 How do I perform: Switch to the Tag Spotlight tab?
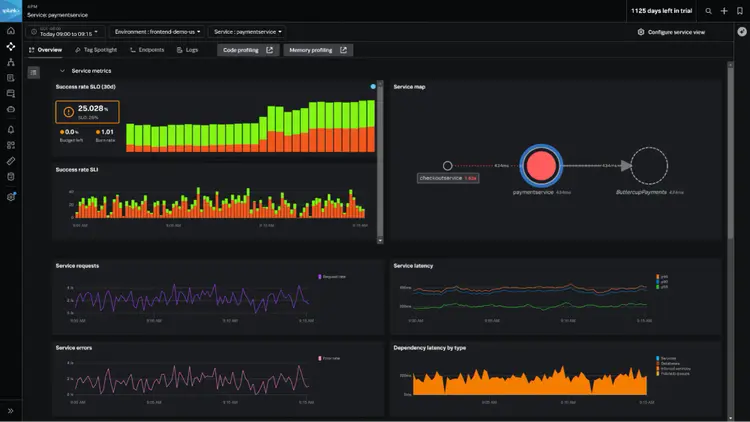pos(97,50)
